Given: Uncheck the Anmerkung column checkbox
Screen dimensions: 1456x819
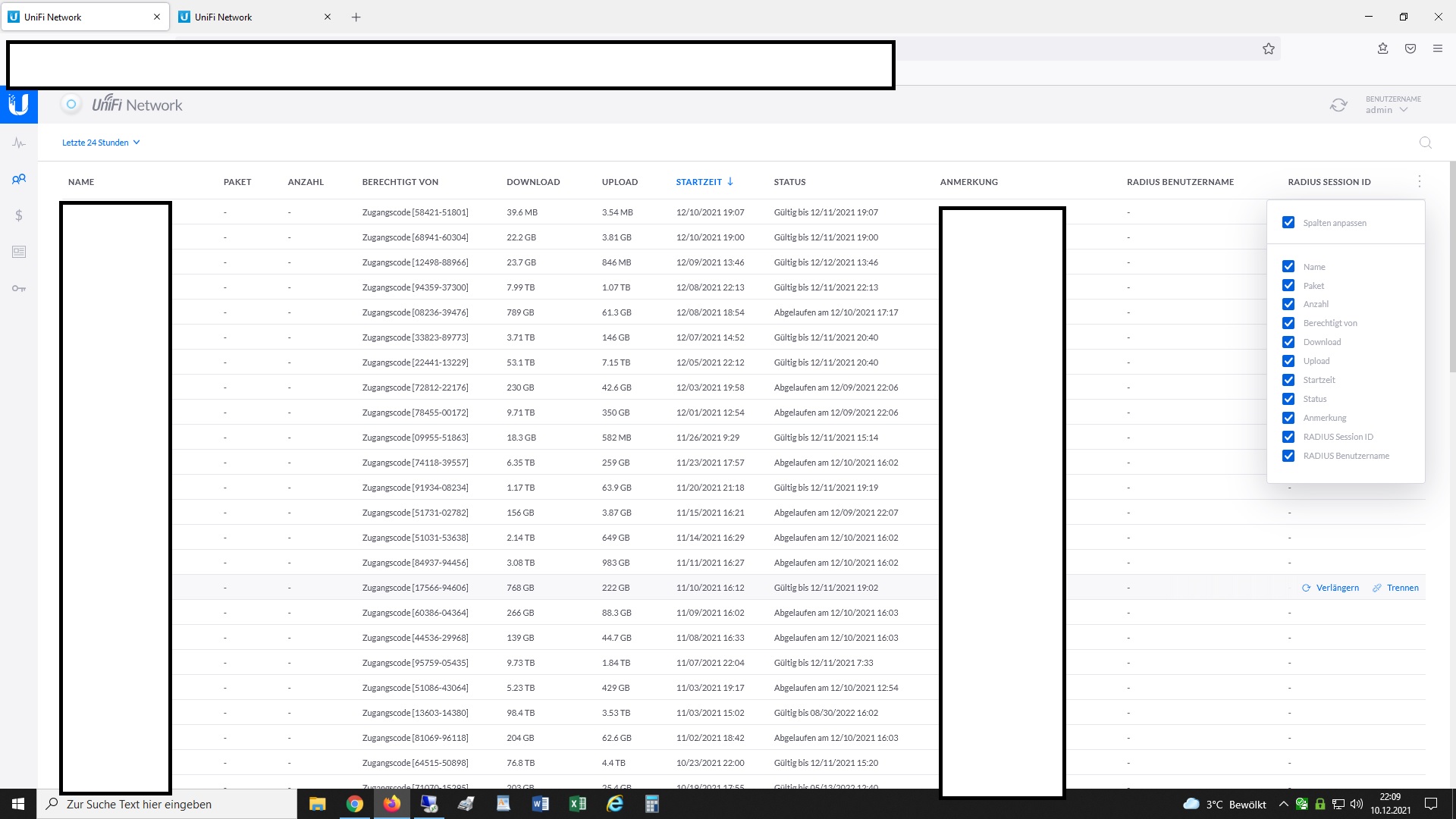Looking at the screenshot, I should click(x=1288, y=418).
